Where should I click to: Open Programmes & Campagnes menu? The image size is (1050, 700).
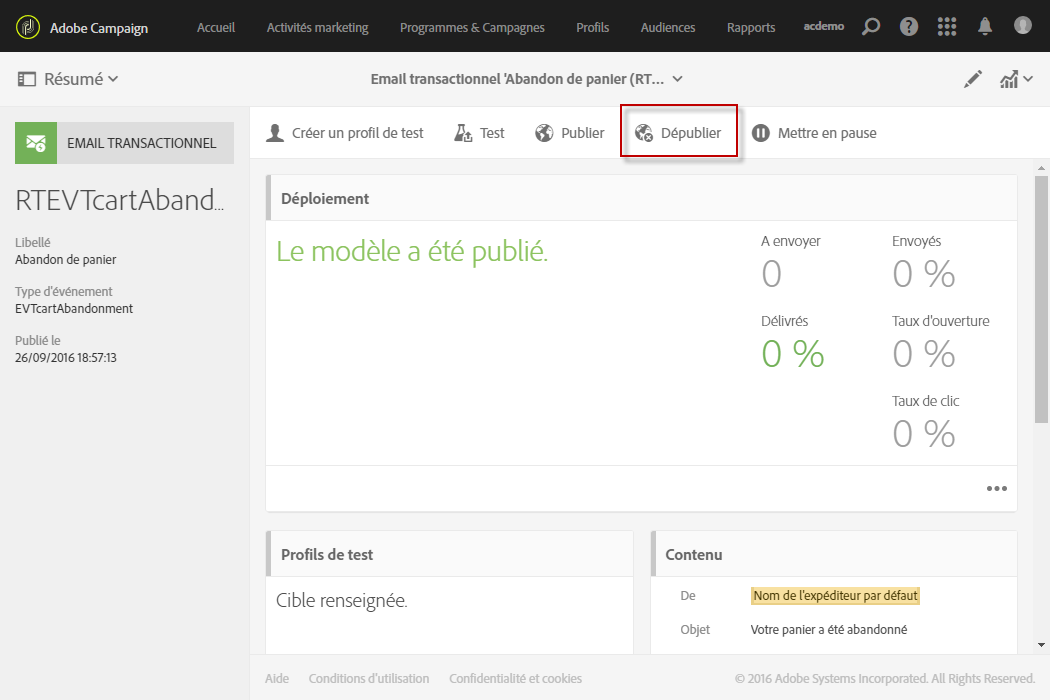[472, 27]
